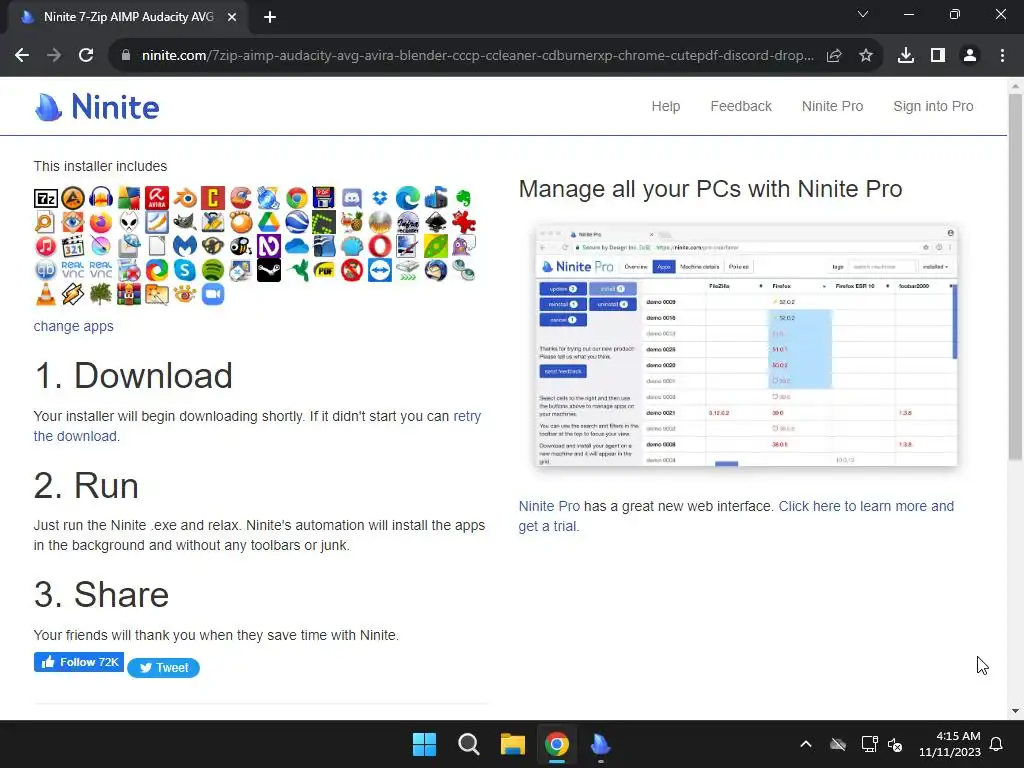Click the Malwarebytes icon
Viewport: 1024px width, 768px height.
pyautogui.click(x=185, y=246)
